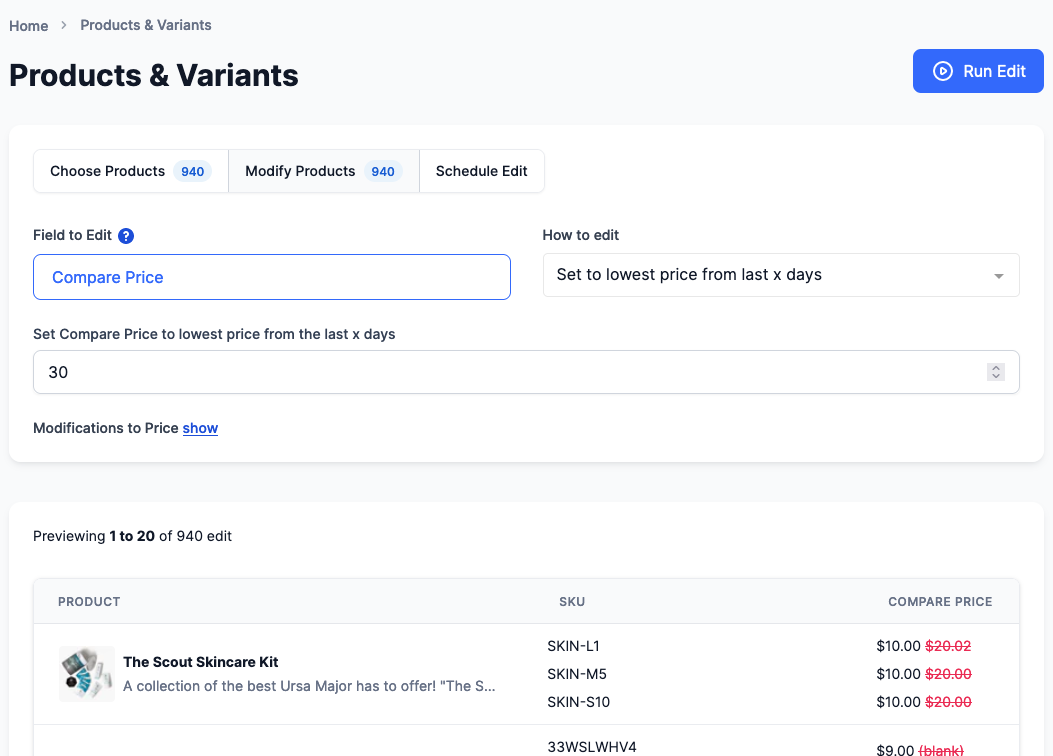Click Products & Variants breadcrumb link
The width and height of the screenshot is (1053, 756).
pyautogui.click(x=146, y=25)
